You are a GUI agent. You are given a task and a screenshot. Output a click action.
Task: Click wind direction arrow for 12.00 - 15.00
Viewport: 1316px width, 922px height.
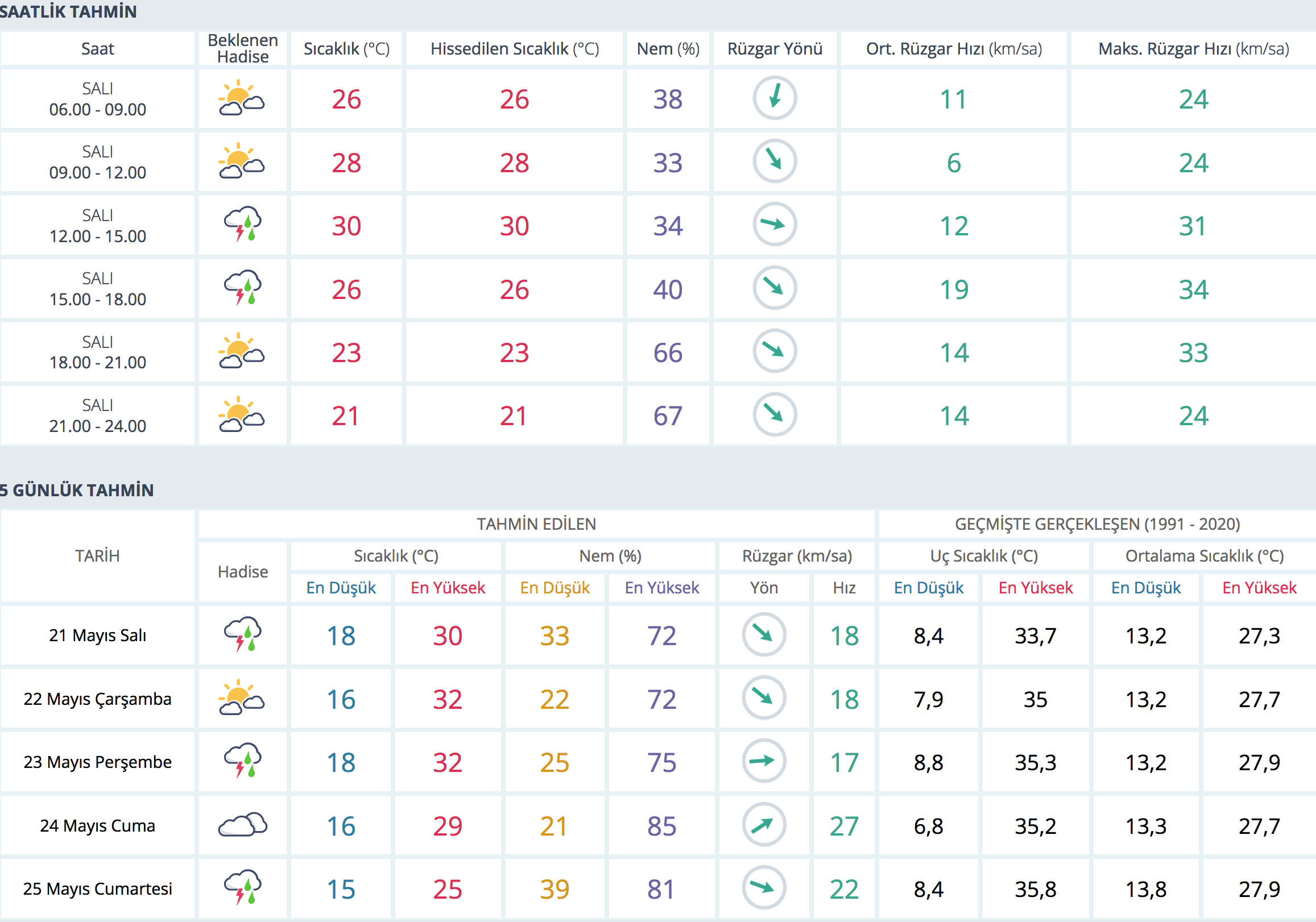[775, 225]
